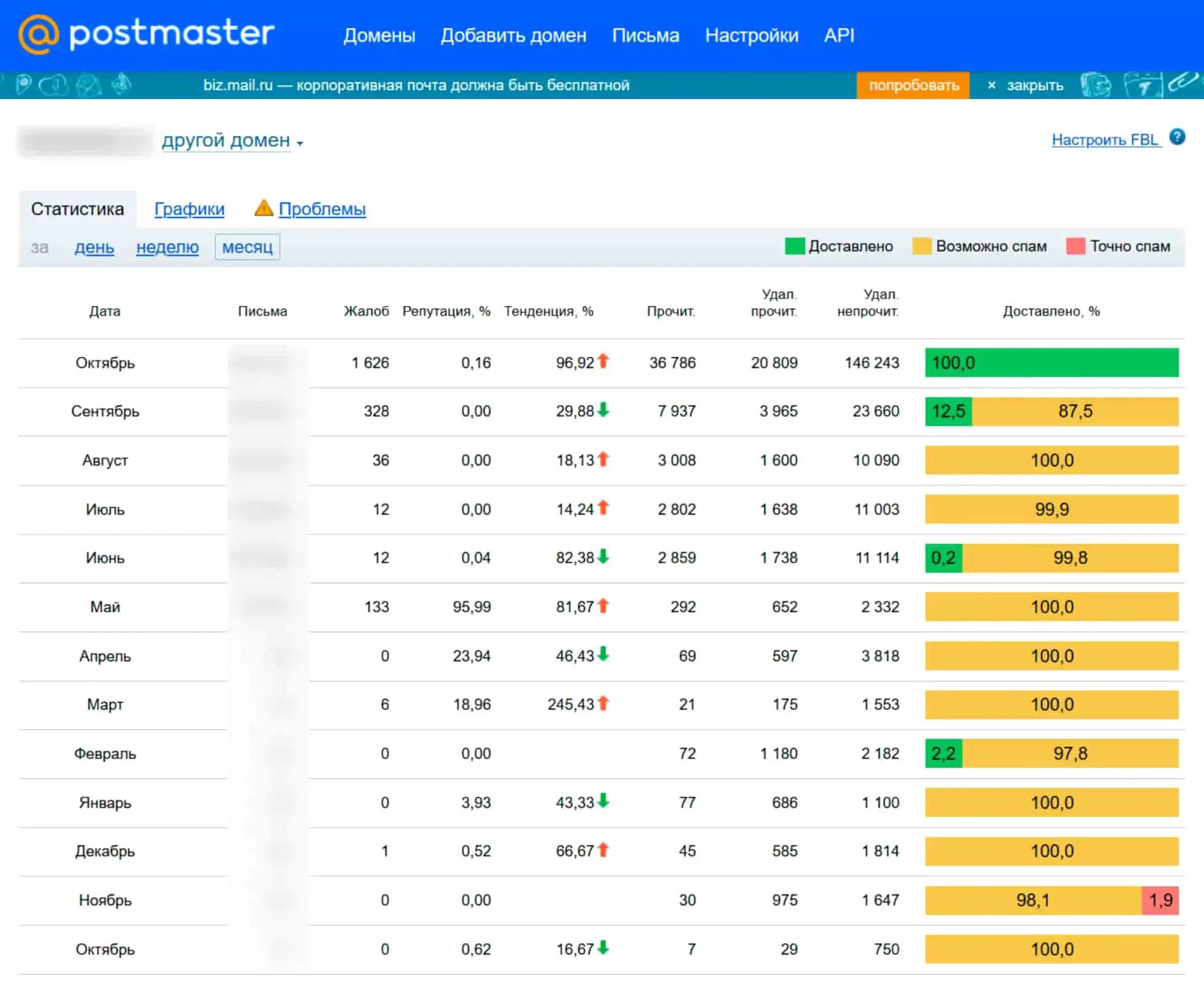Screen dimensions: 1204x998
Task: Click the red up arrow in Март row
Action: (603, 703)
